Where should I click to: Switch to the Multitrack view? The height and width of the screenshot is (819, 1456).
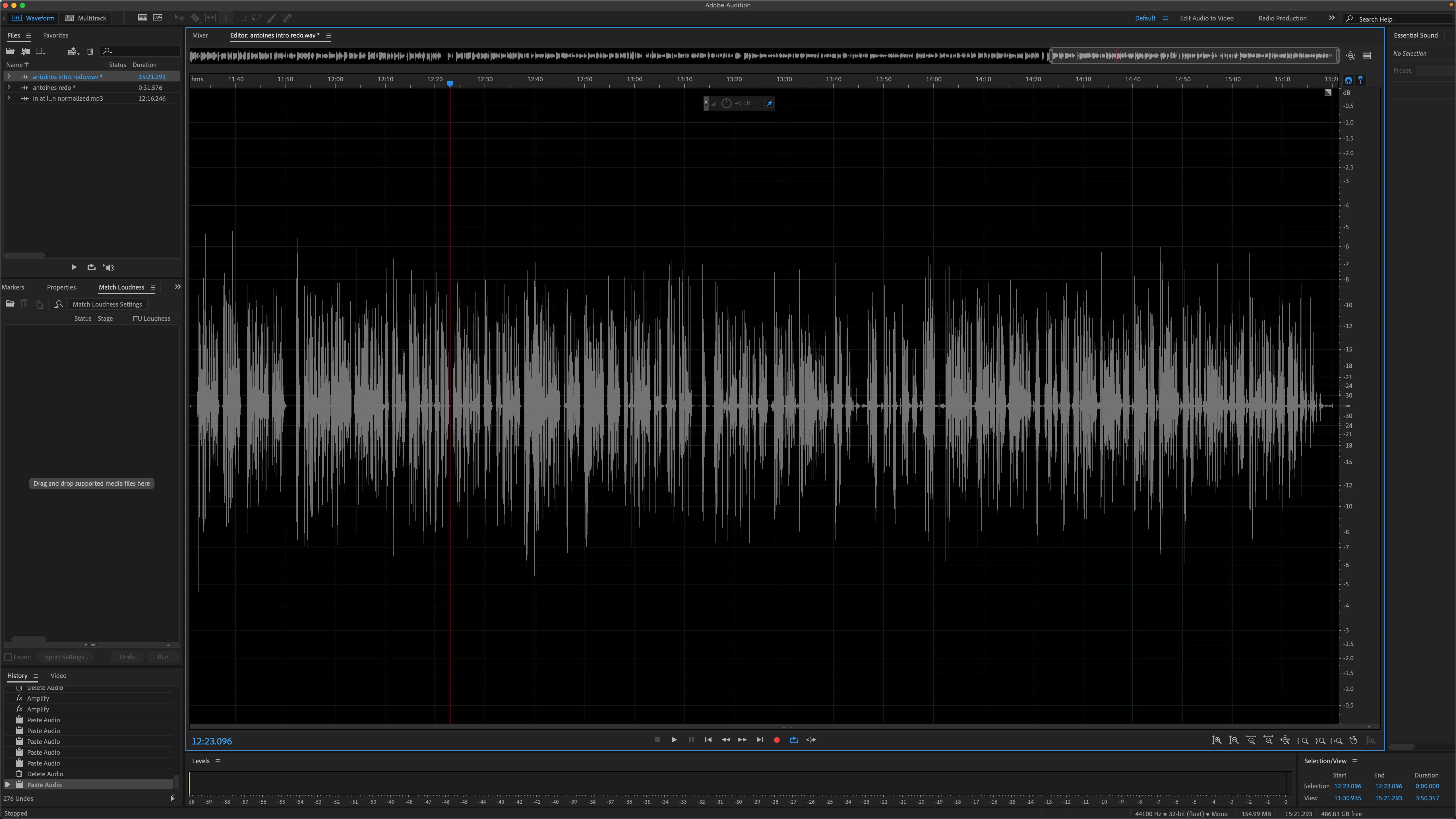pyautogui.click(x=86, y=18)
